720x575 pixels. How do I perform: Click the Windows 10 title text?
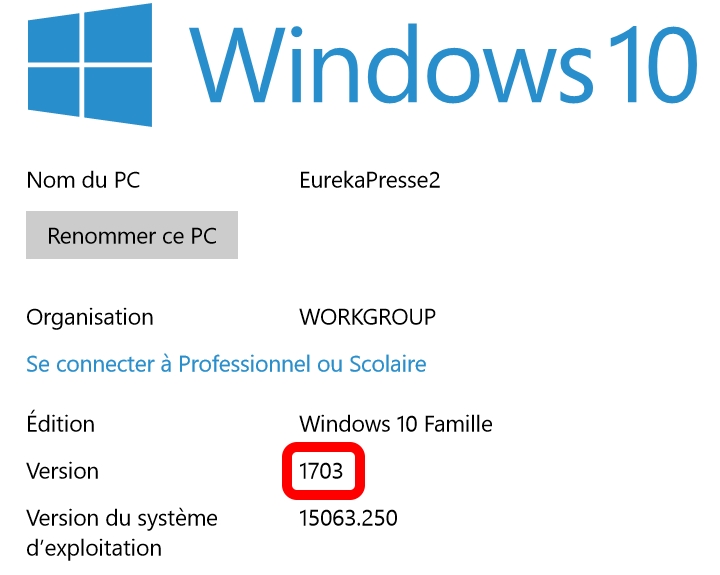tap(444, 64)
